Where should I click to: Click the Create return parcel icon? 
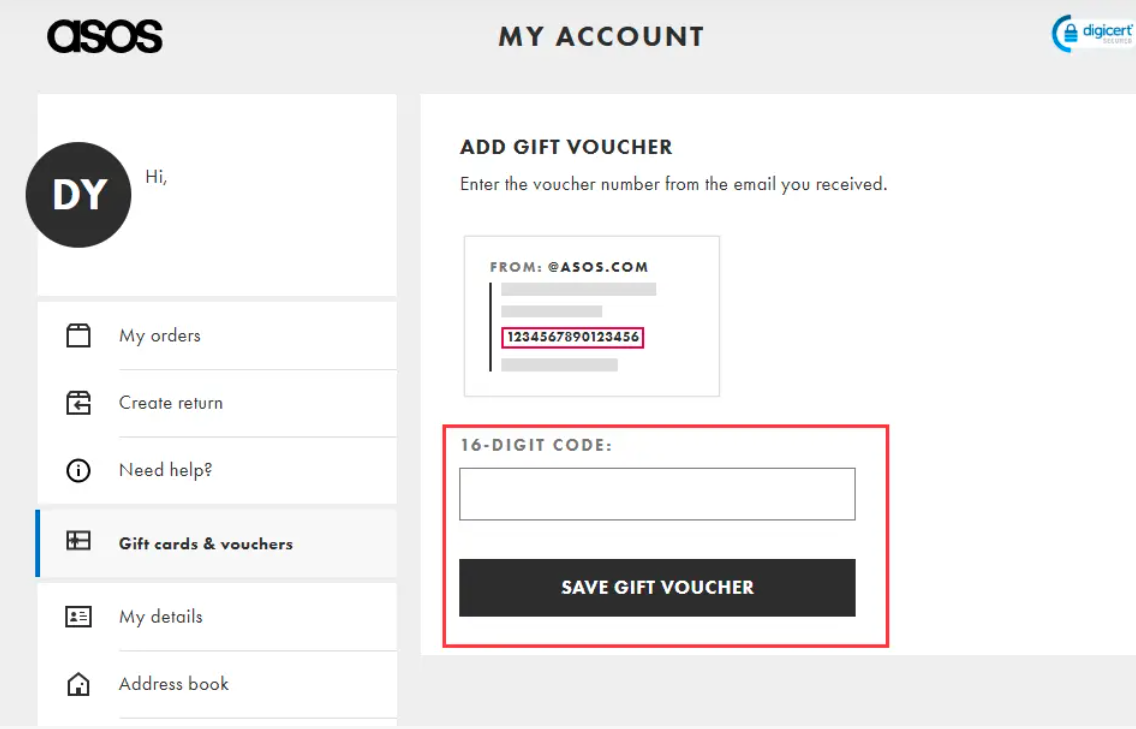tap(78, 403)
